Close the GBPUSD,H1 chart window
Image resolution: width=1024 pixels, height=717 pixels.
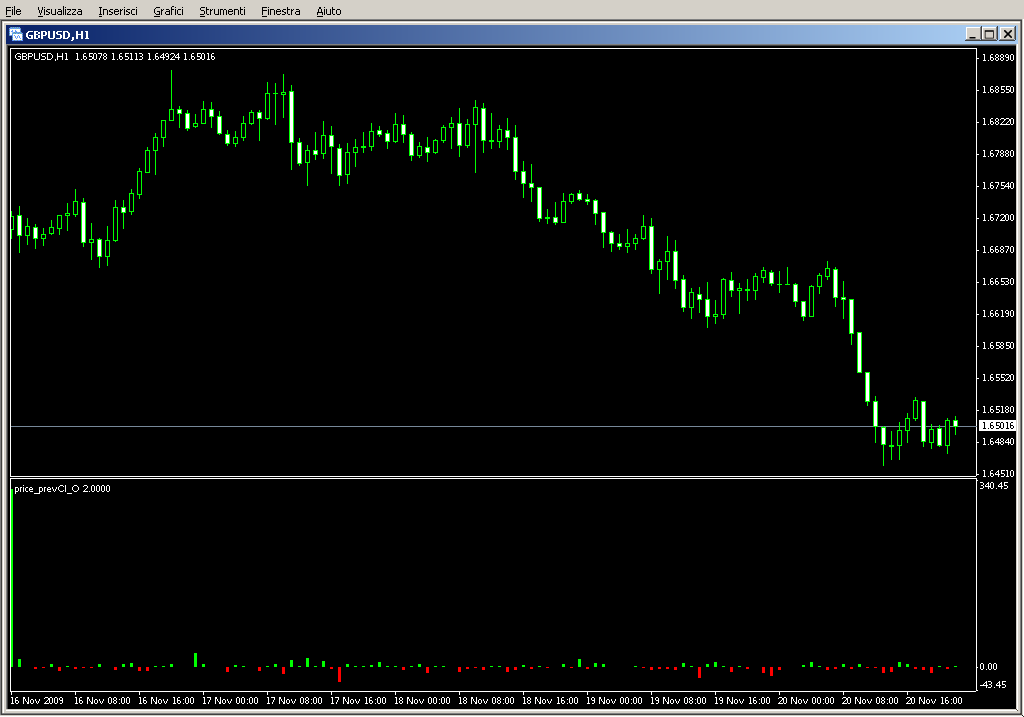[x=1007, y=34]
